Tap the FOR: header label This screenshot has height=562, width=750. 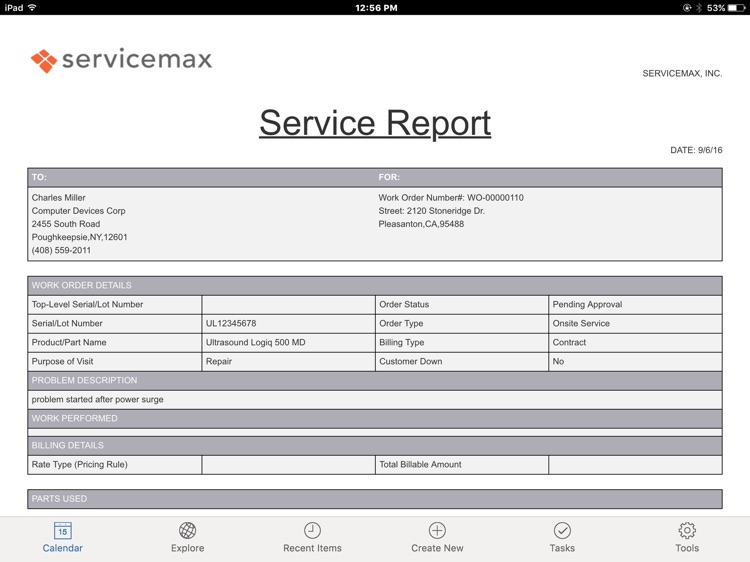click(x=389, y=177)
